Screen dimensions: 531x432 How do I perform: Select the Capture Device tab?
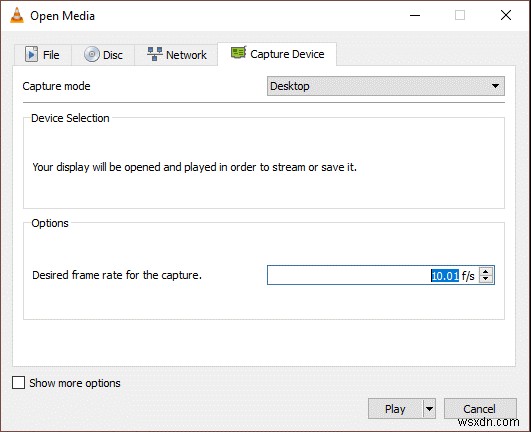277,54
